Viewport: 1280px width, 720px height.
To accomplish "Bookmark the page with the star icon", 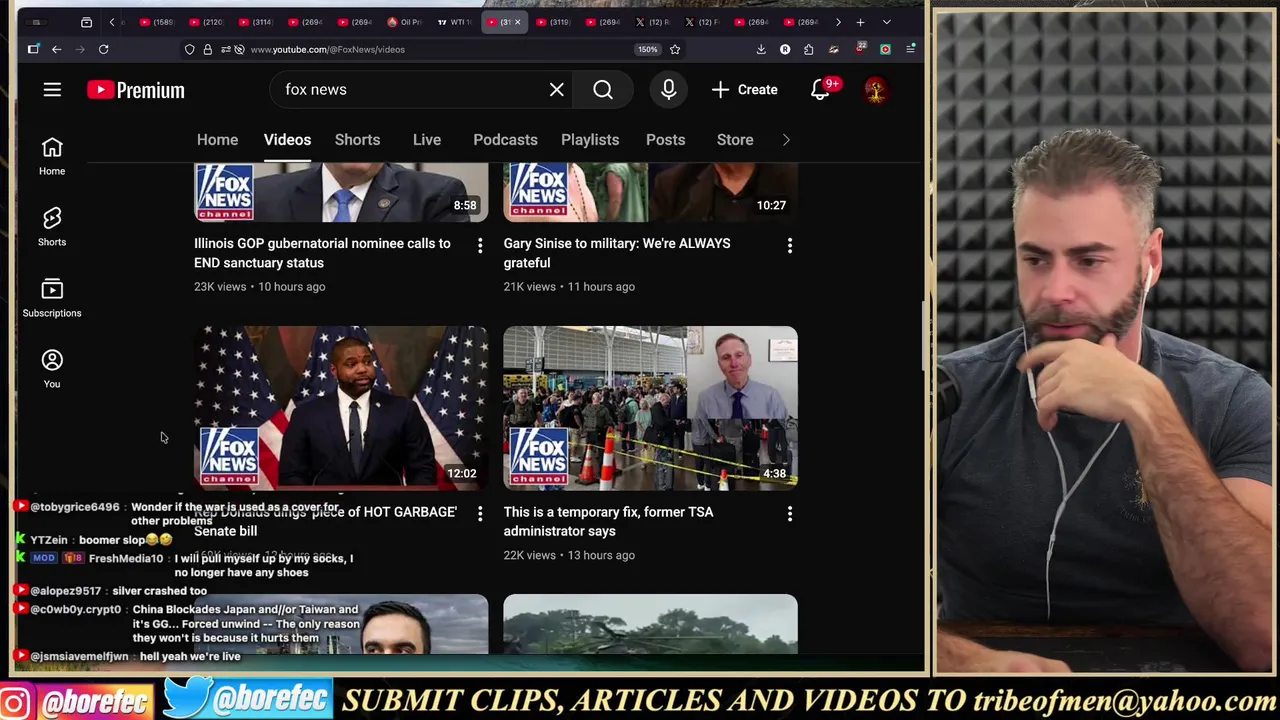I will coord(675,49).
